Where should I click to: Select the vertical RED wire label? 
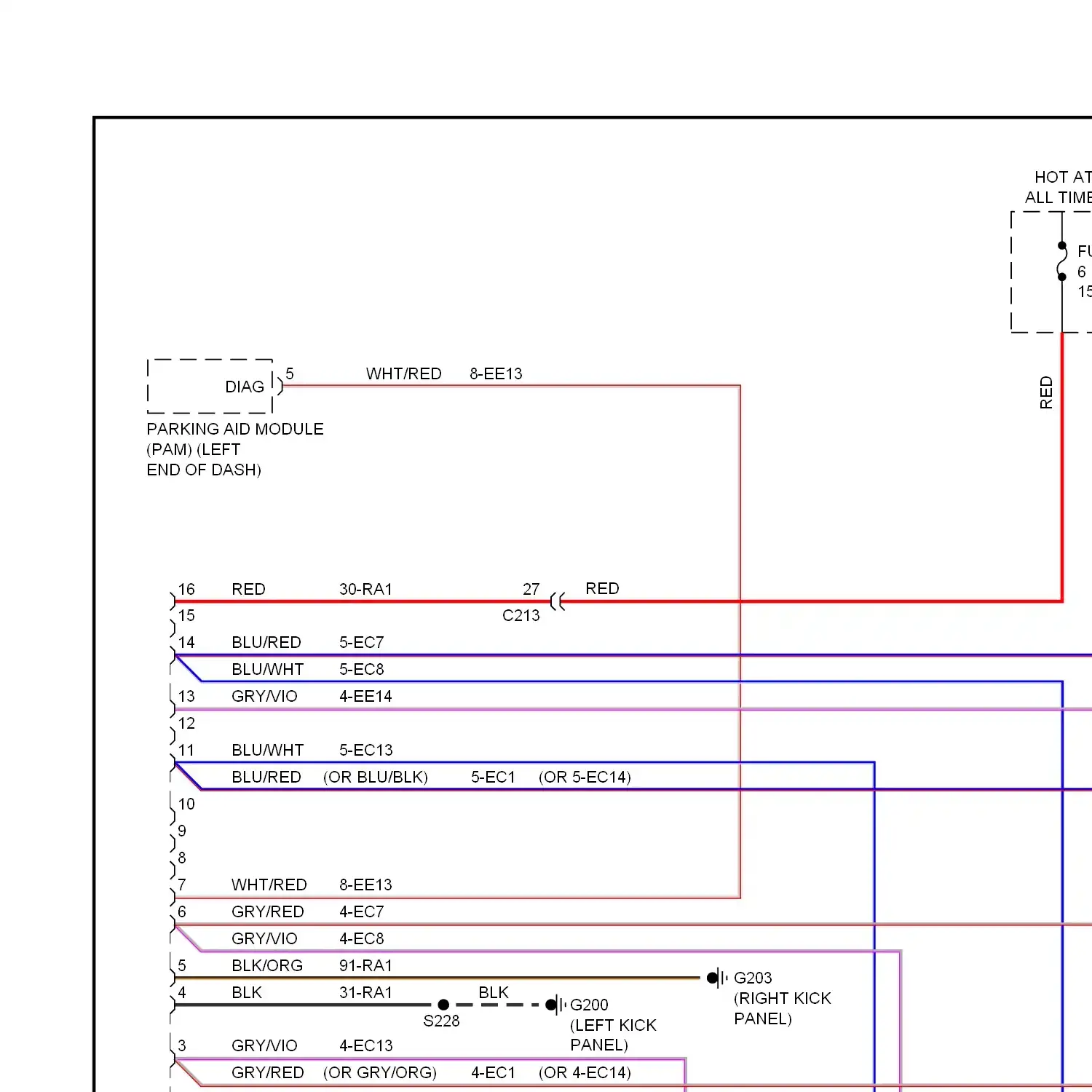coord(1046,392)
